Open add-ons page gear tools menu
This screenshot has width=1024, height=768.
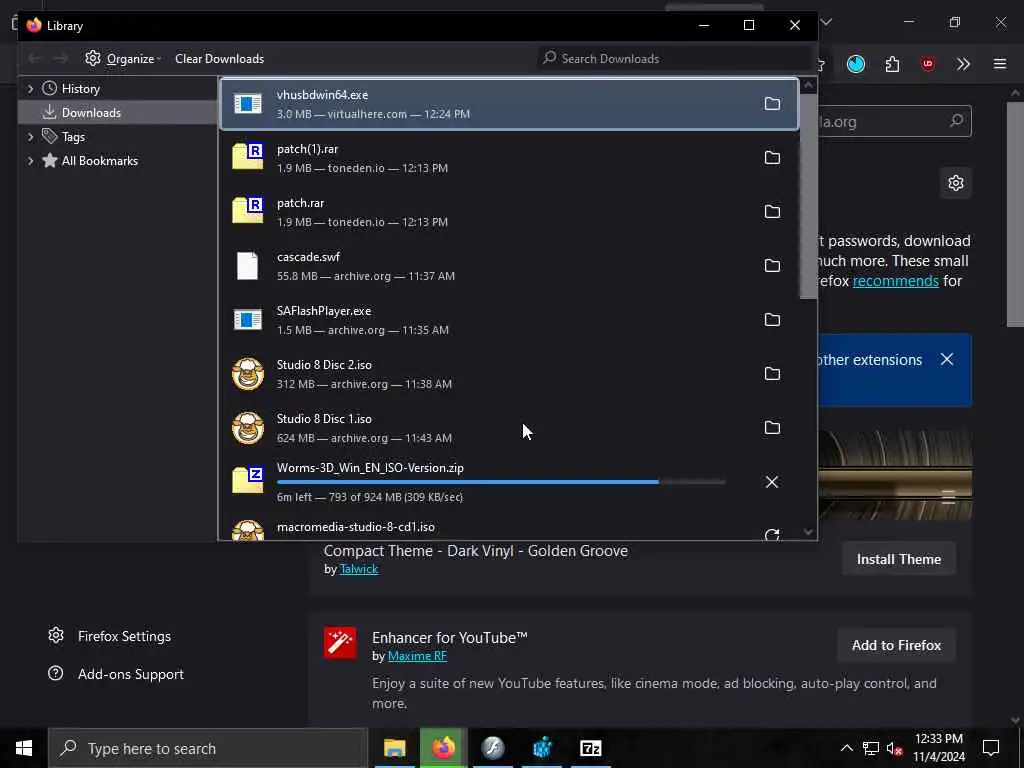point(956,183)
